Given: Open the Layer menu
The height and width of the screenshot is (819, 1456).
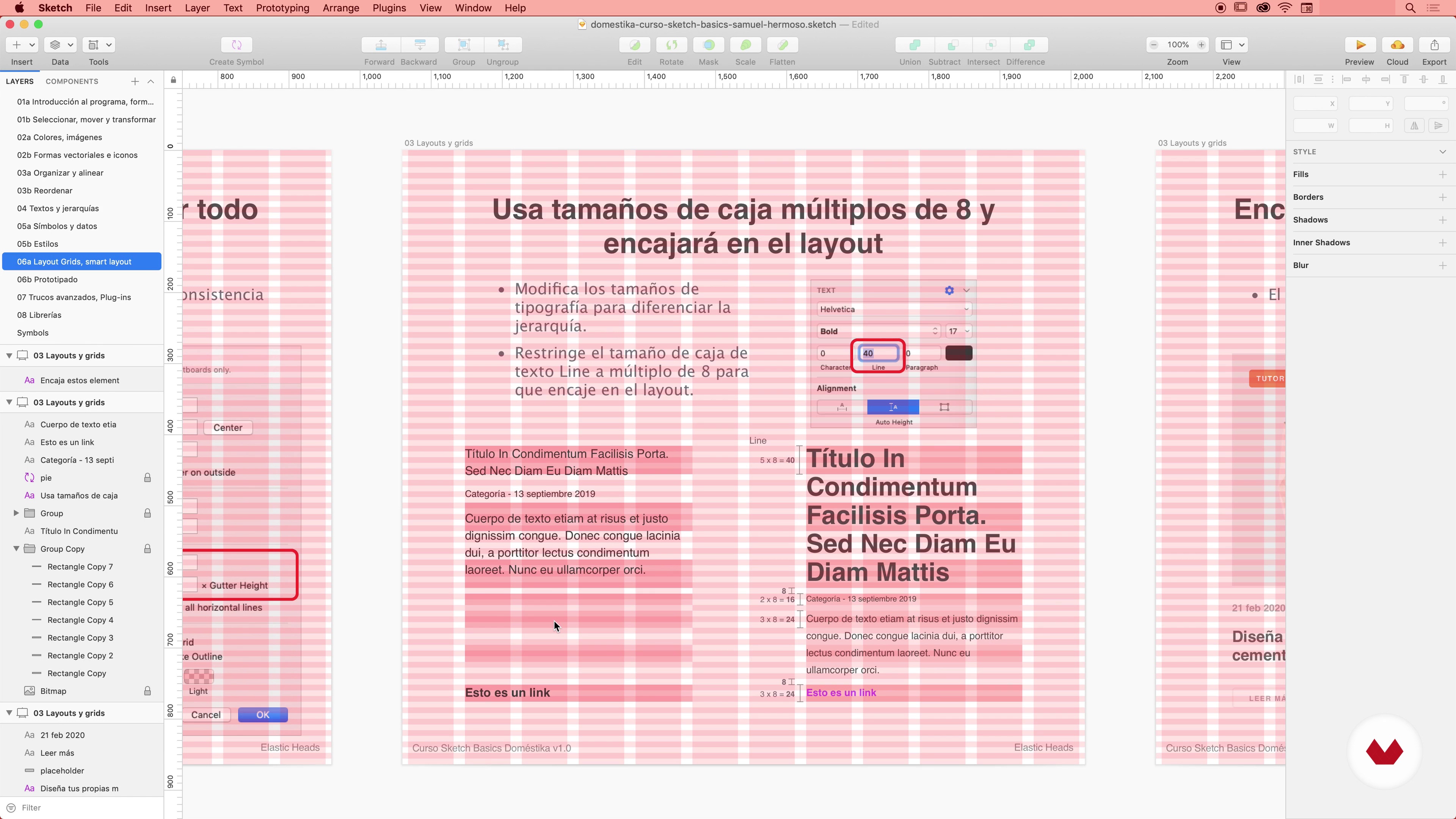Looking at the screenshot, I should point(197,8).
